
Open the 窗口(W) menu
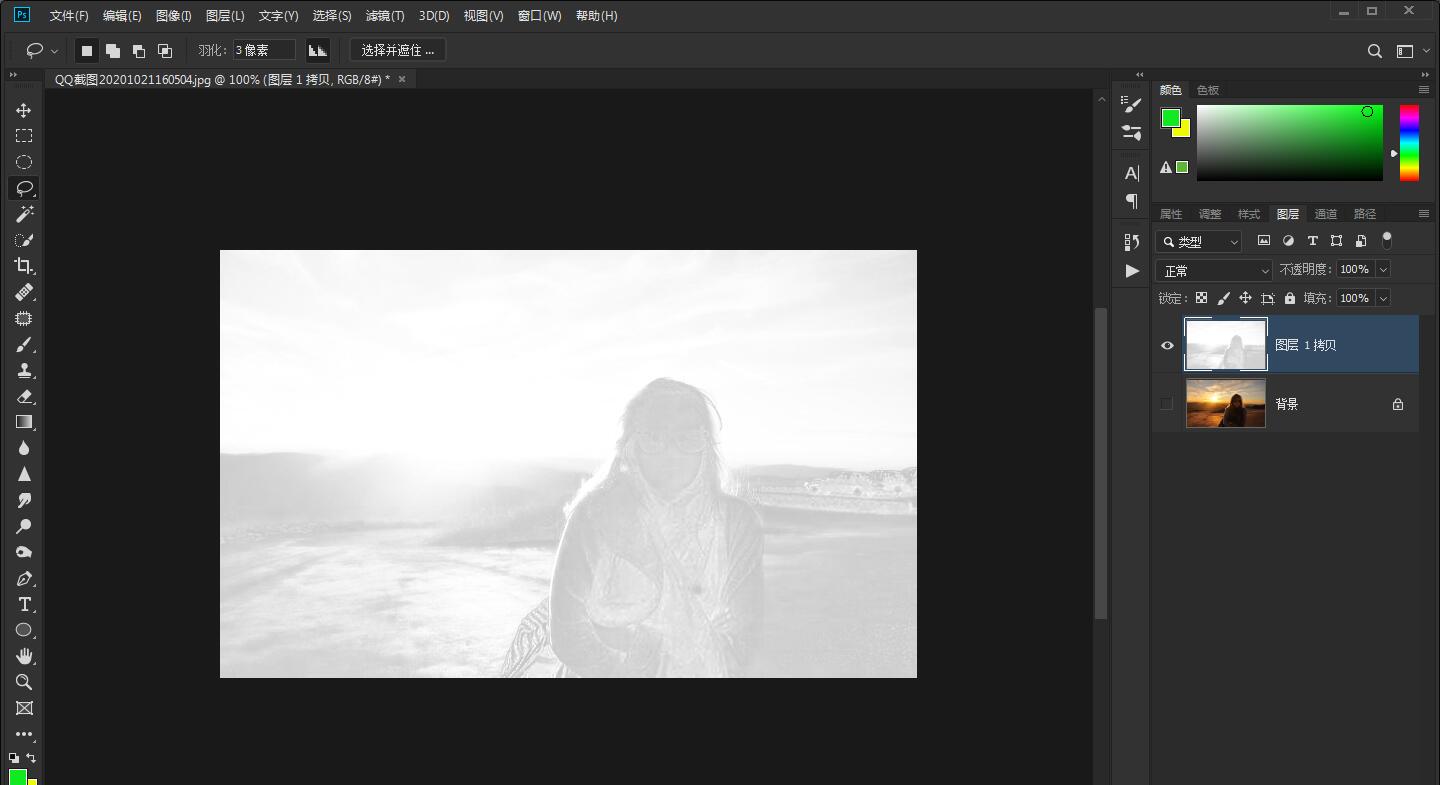point(540,16)
